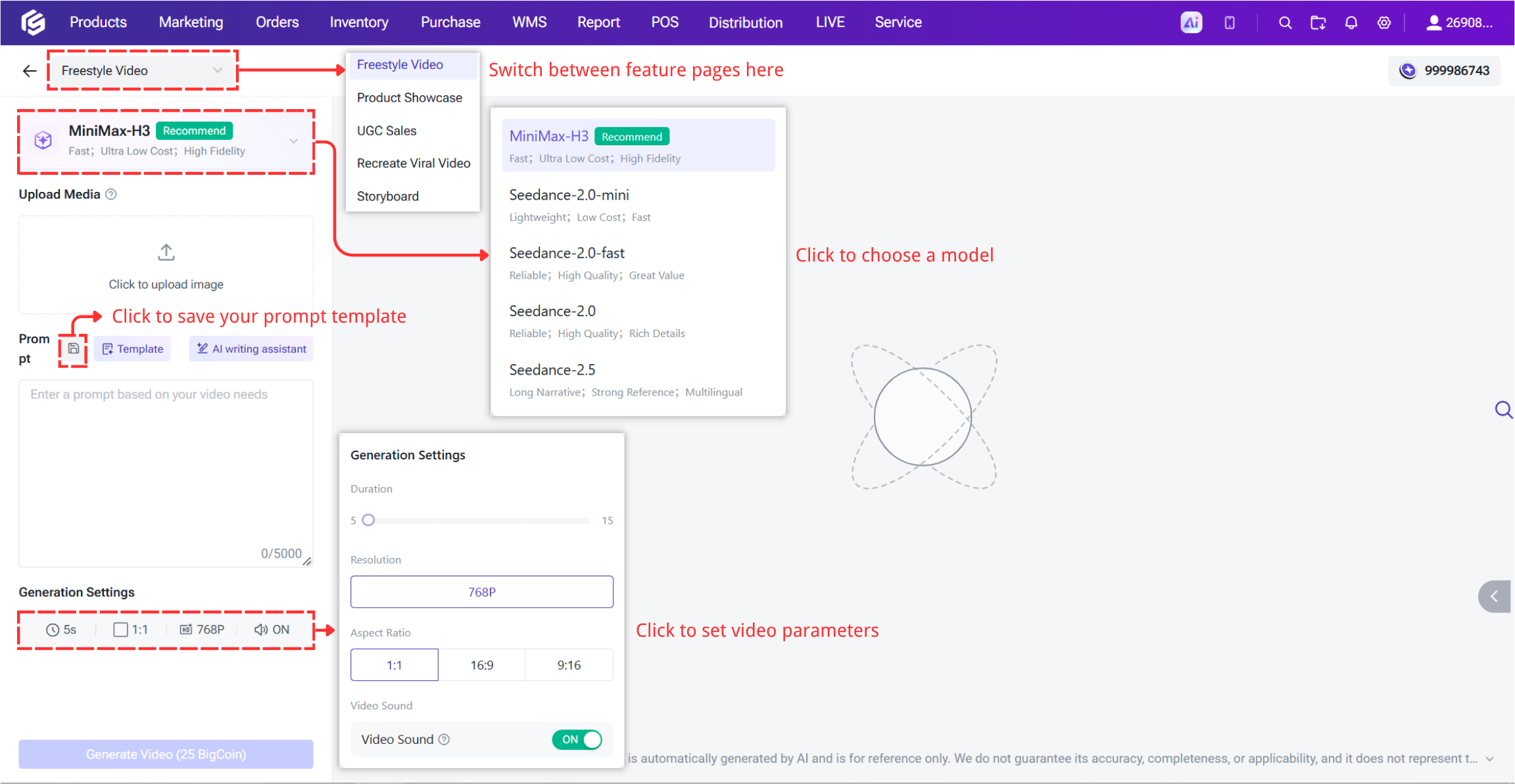
Task: Click the app logo in the top bar
Action: [33, 22]
